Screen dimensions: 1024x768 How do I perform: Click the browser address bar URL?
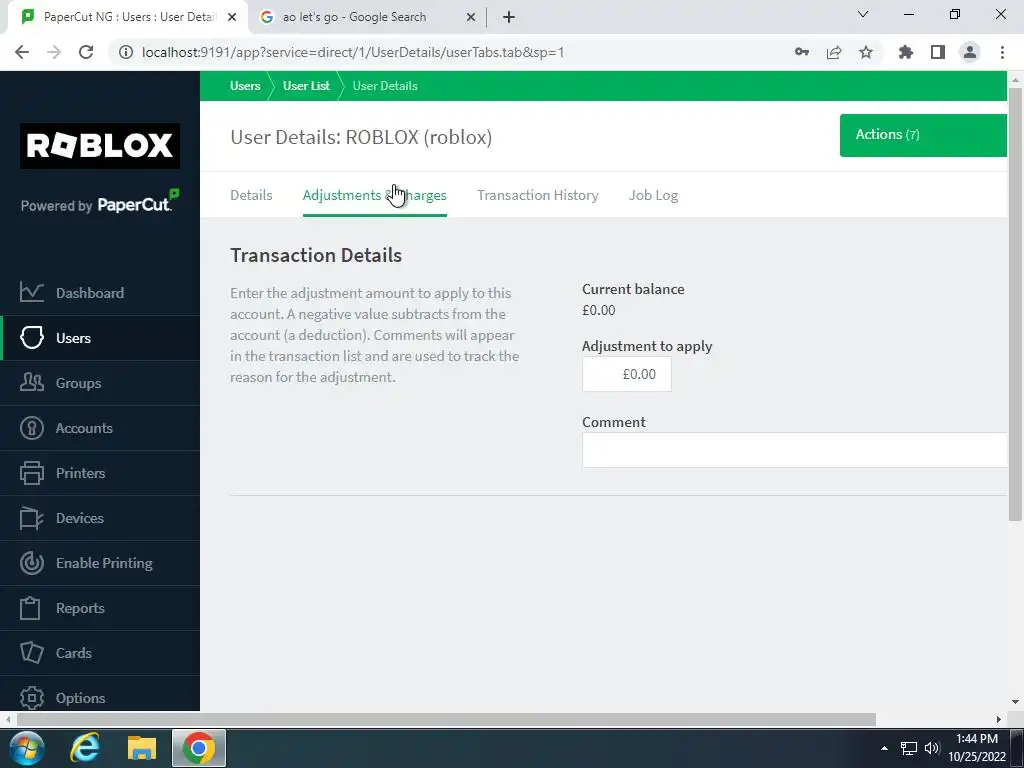pos(353,52)
